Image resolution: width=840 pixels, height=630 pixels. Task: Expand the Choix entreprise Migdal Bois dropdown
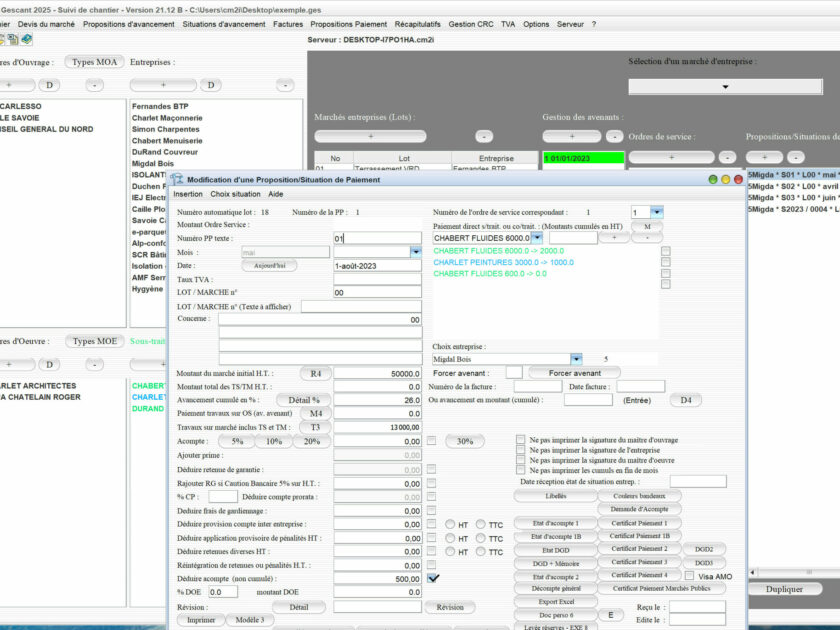[576, 359]
